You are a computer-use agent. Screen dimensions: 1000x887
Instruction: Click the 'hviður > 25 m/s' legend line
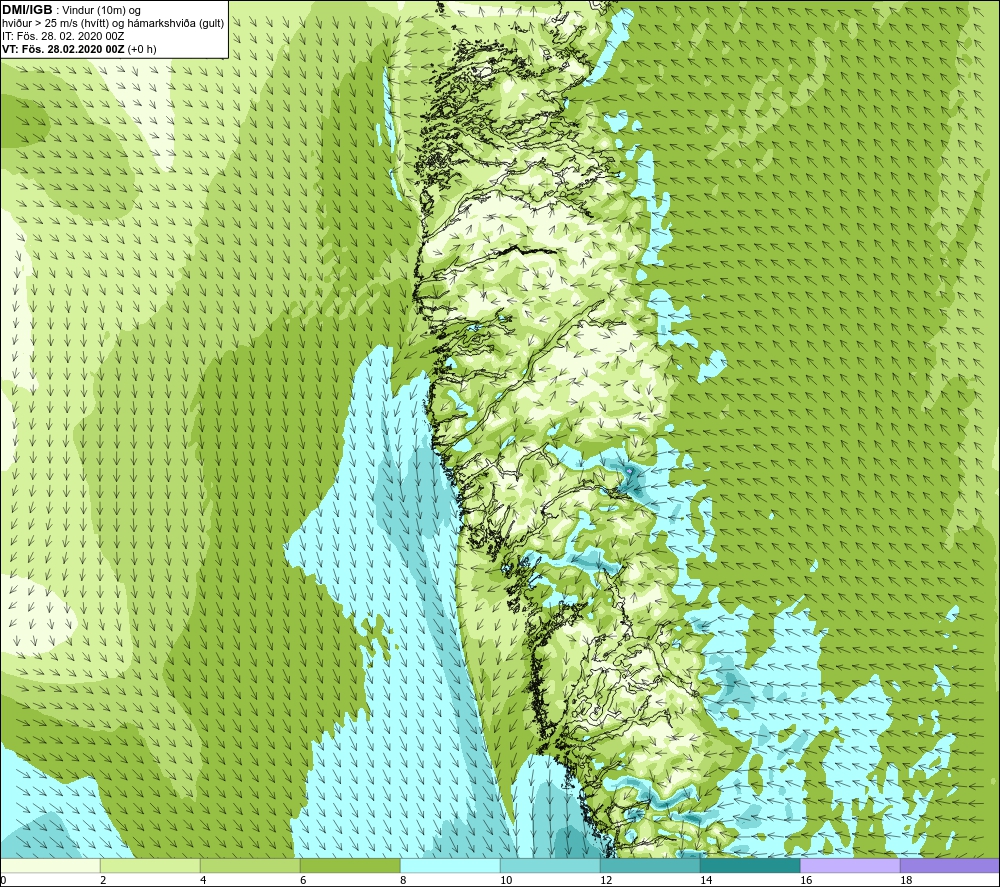click(x=113, y=24)
